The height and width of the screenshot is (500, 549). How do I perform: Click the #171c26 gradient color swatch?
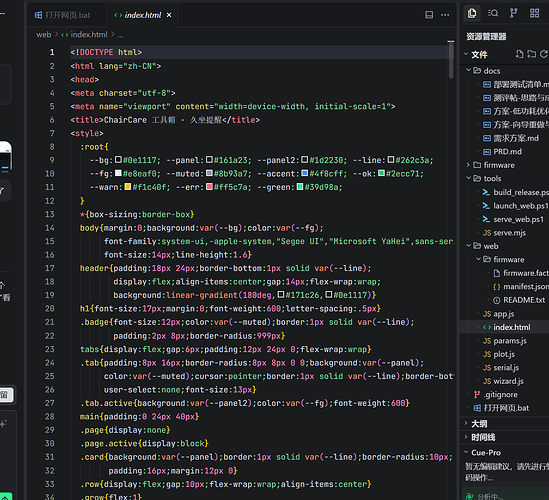tap(281, 294)
